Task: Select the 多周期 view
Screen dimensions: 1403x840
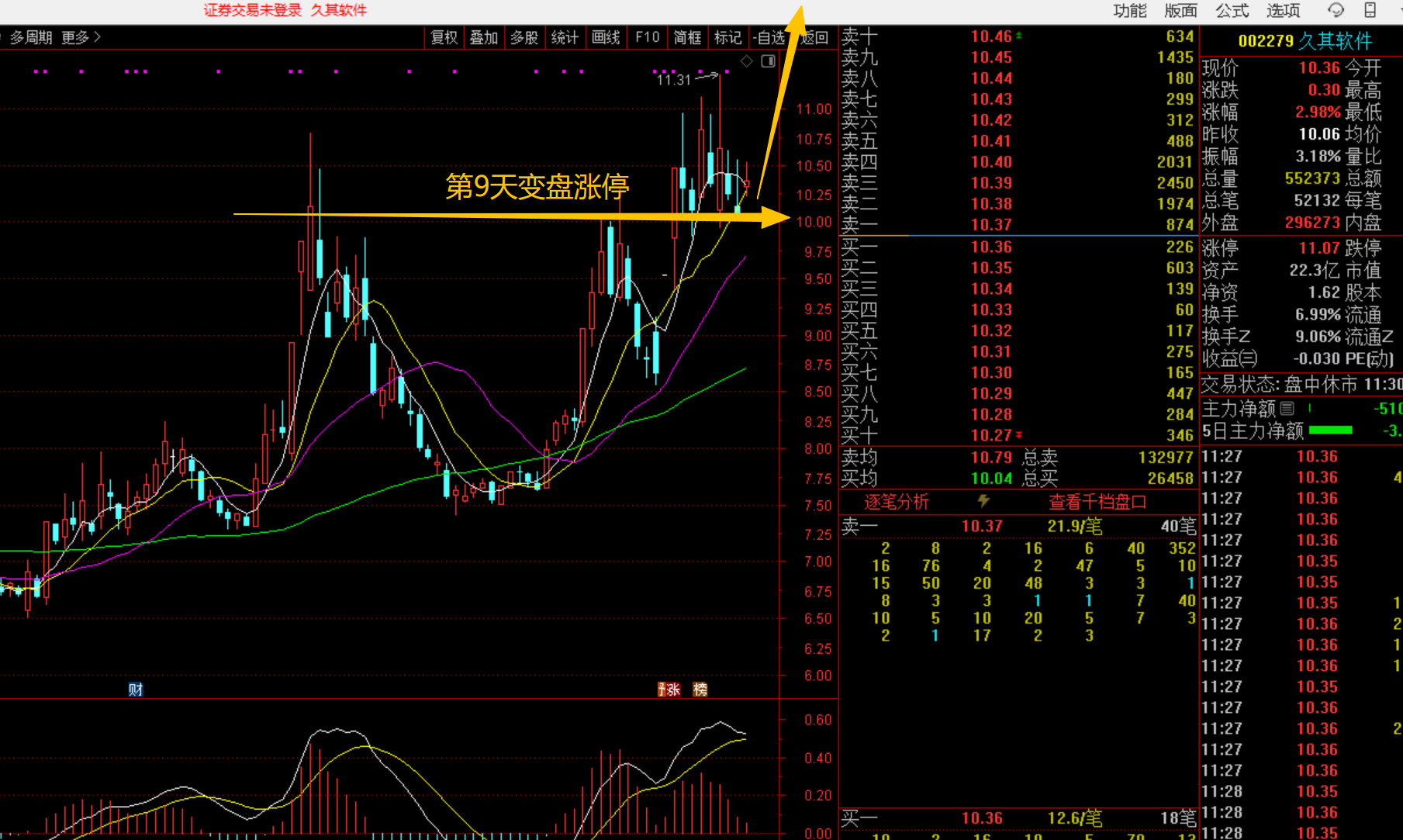Action: pos(31,37)
